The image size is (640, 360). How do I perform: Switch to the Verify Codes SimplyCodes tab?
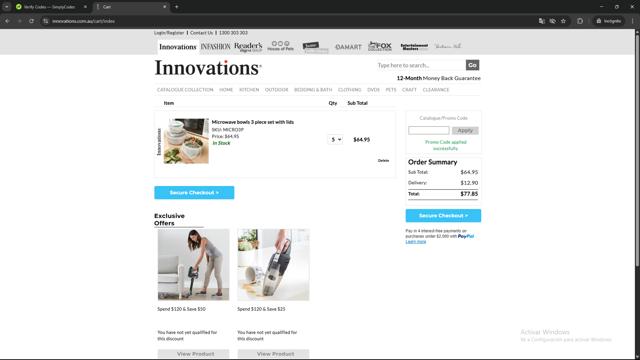tap(50, 7)
